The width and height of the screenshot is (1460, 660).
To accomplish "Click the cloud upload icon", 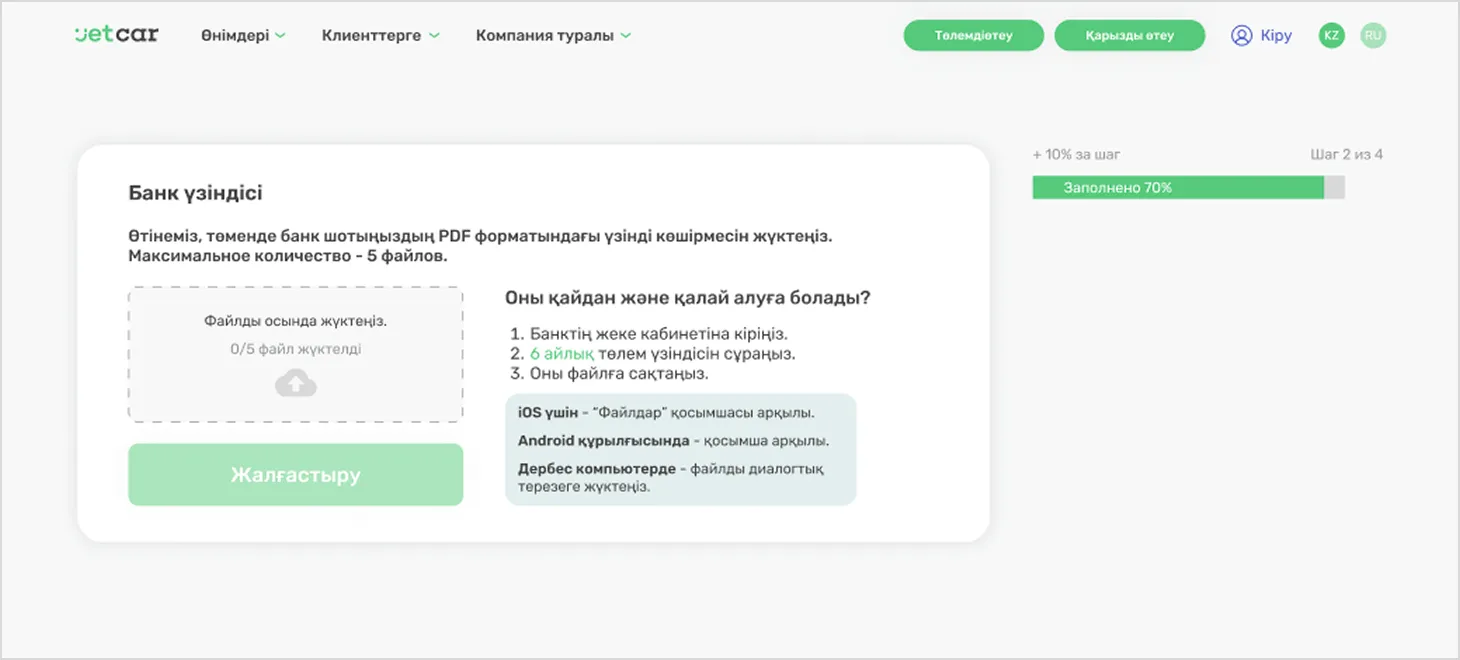I will tap(295, 382).
